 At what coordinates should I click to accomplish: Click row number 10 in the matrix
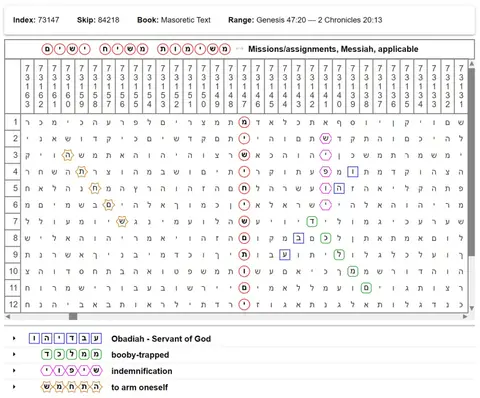13,271
